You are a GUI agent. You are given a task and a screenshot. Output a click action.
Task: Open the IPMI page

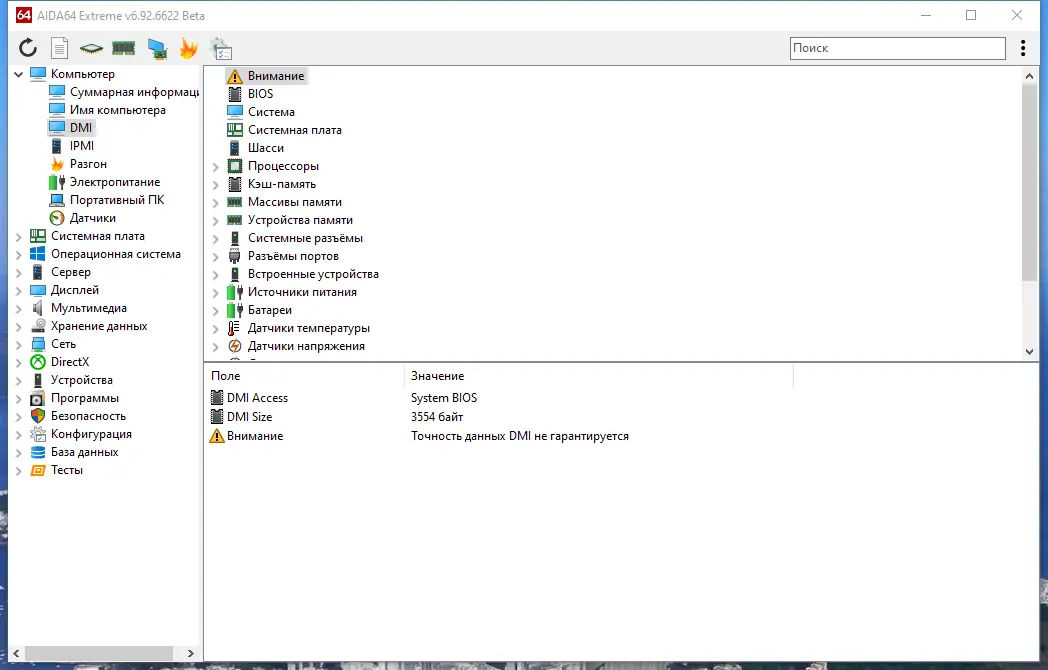[82, 146]
